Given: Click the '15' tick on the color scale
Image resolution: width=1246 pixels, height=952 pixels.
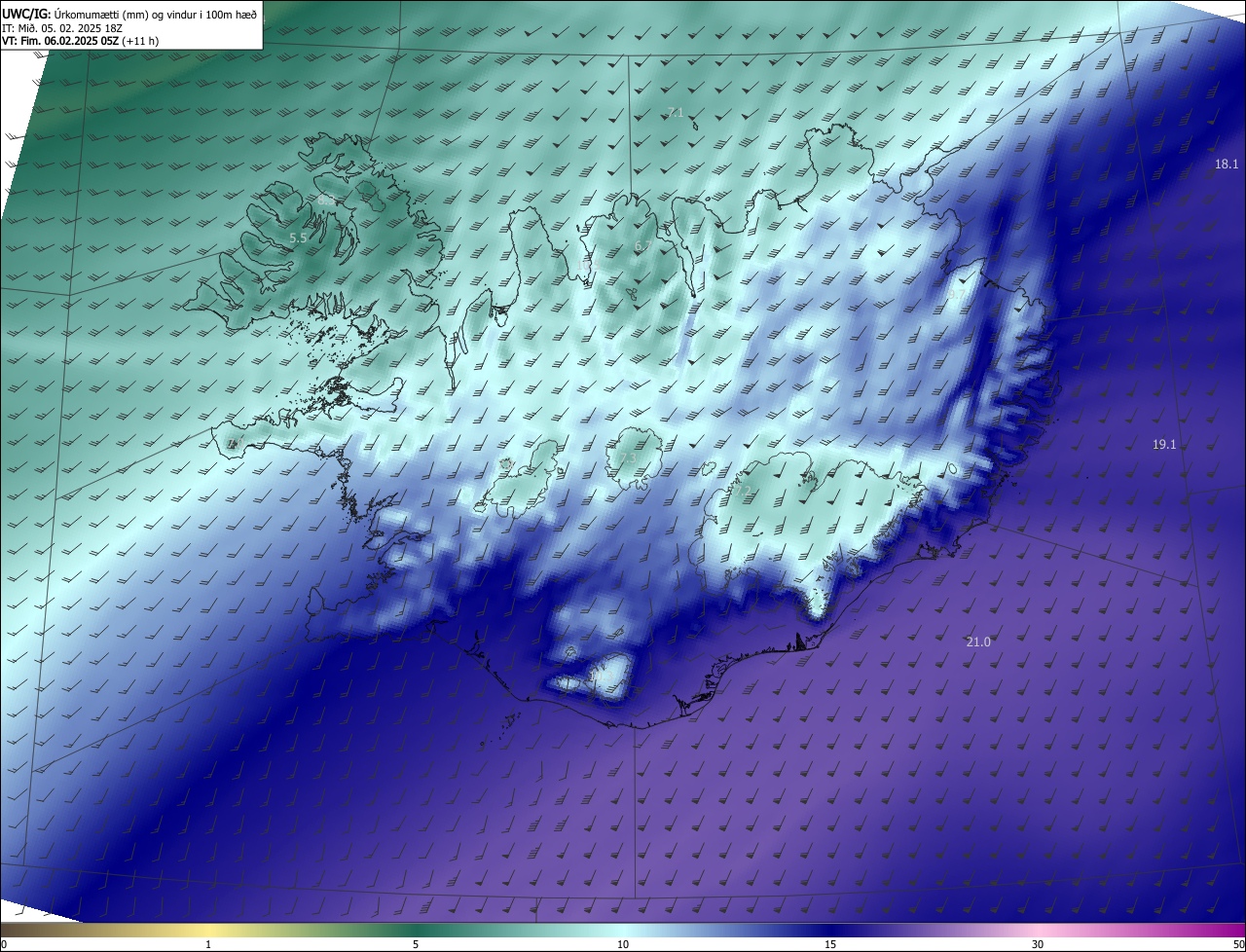Looking at the screenshot, I should pyautogui.click(x=830, y=945).
